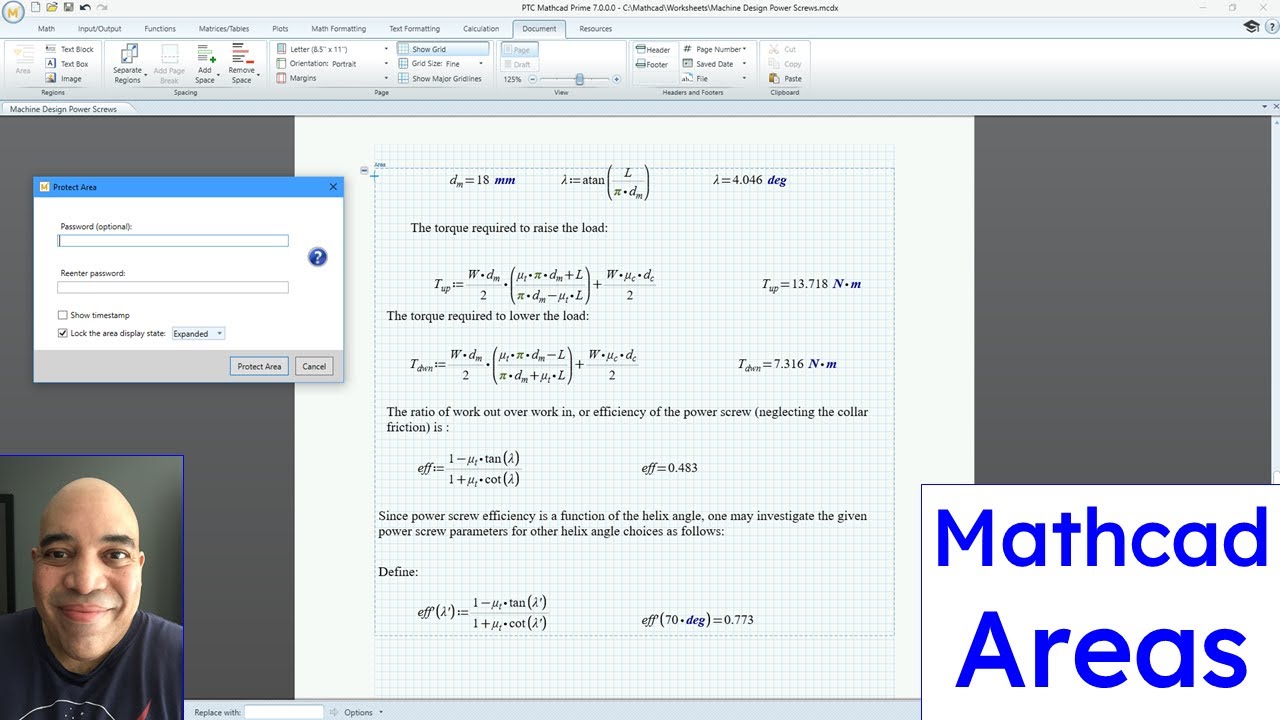The height and width of the screenshot is (720, 1280).
Task: Click the T_up = 13.718 N·m result
Action: pos(812,284)
